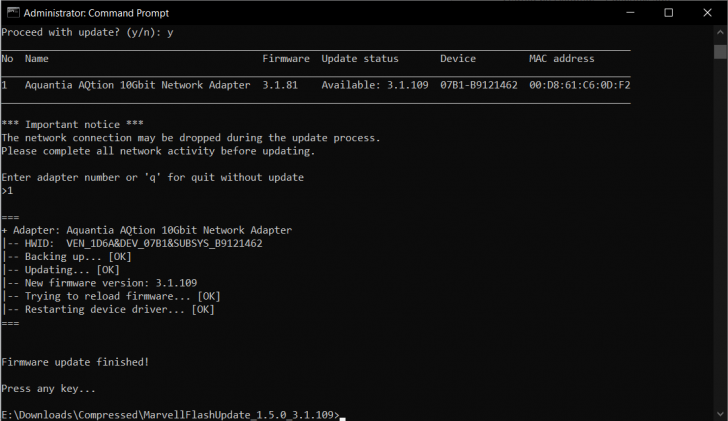
Task: Click the MAC address 00:D8:61:C6:0D:F2
Action: [579, 85]
